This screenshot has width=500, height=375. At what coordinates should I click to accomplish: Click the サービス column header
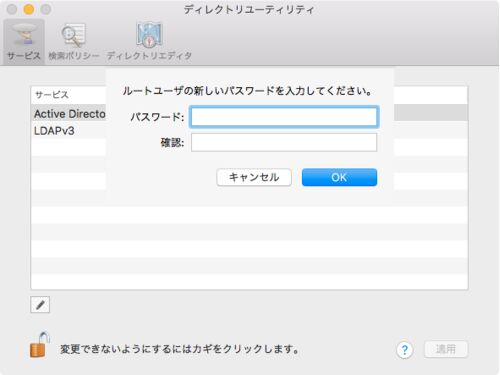click(69, 95)
